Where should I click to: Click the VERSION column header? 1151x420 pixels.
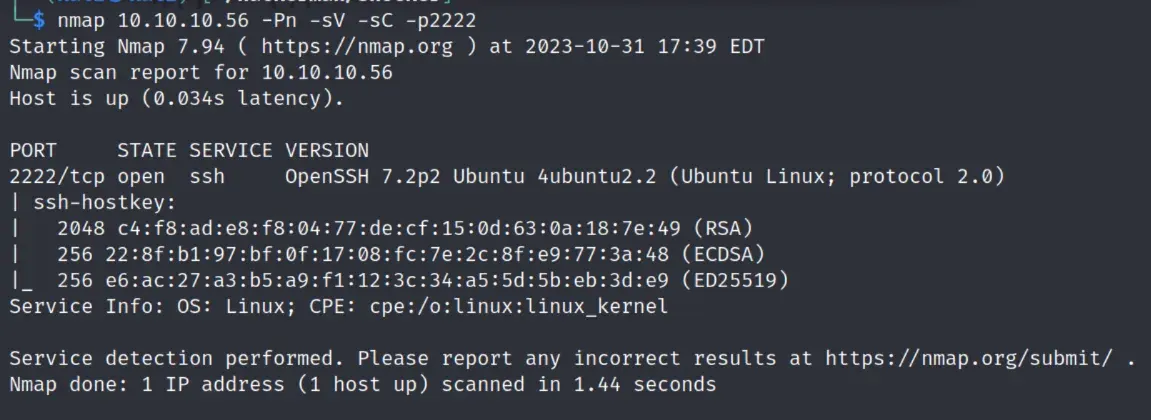pos(326,150)
